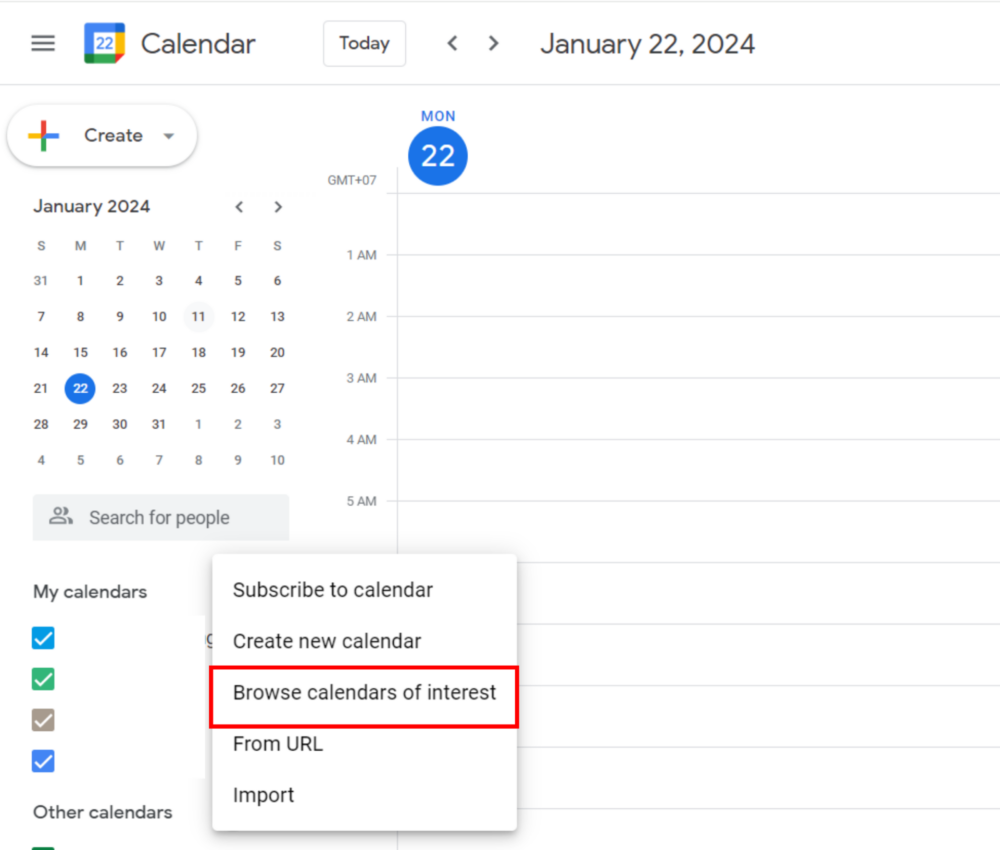Expand the Create button dropdown arrow
This screenshot has width=1000, height=850.
(x=168, y=136)
